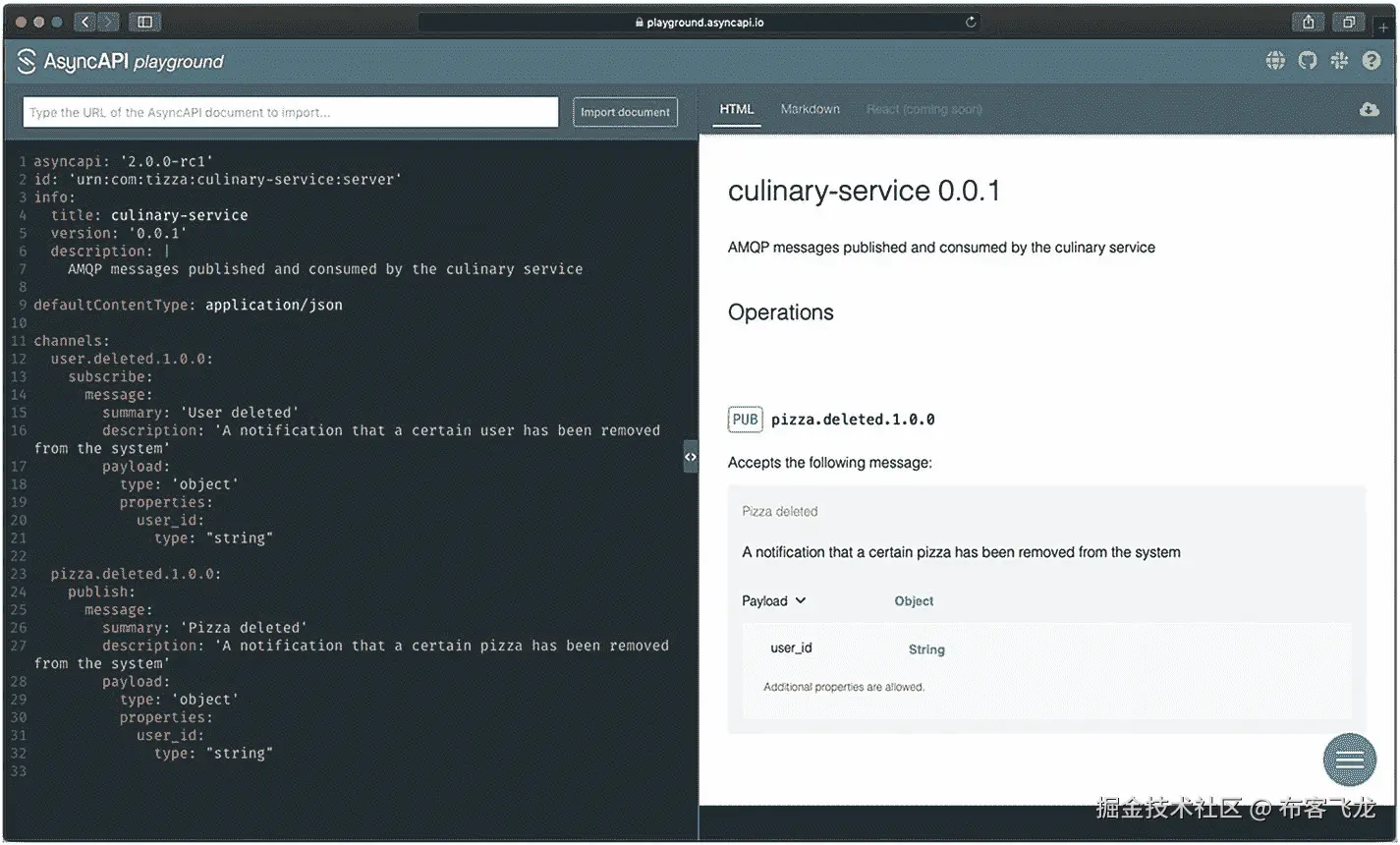Image resolution: width=1400 pixels, height=845 pixels.
Task: Click the culinary-service 0.0.1 heading
Action: point(864,191)
